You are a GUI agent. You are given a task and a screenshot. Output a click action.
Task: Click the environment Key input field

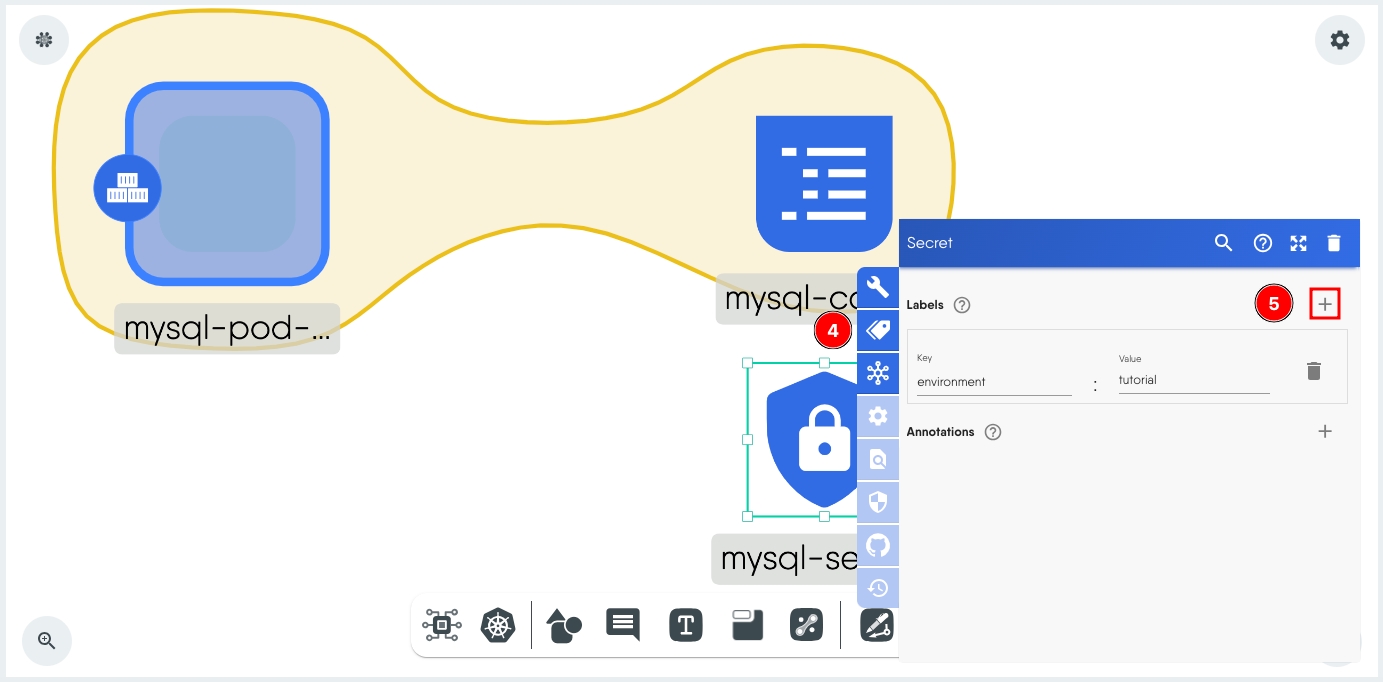coord(993,381)
